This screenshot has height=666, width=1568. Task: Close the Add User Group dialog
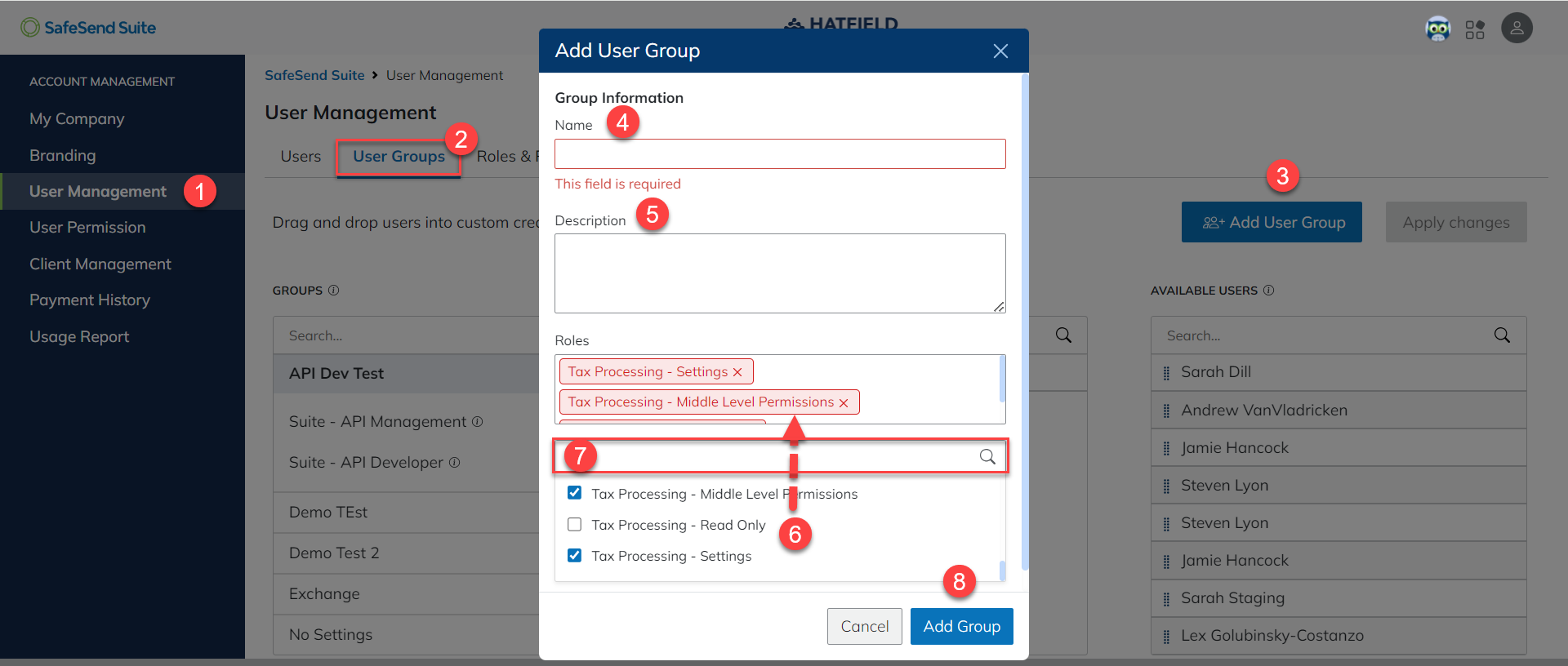1000,51
